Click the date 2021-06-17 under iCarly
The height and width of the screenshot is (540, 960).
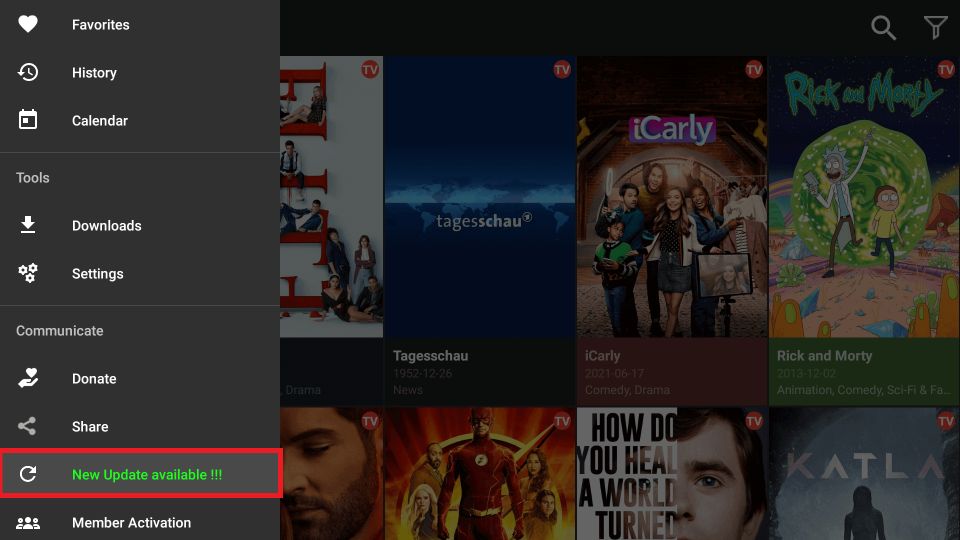tap(614, 373)
